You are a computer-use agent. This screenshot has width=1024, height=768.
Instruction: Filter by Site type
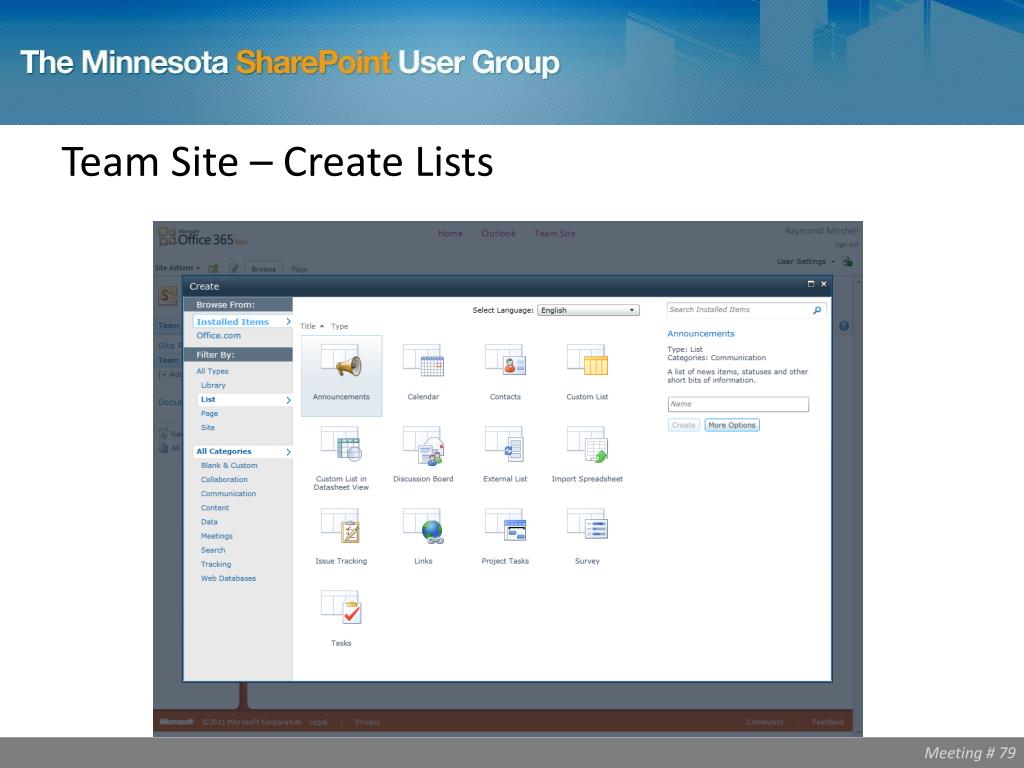coord(208,428)
